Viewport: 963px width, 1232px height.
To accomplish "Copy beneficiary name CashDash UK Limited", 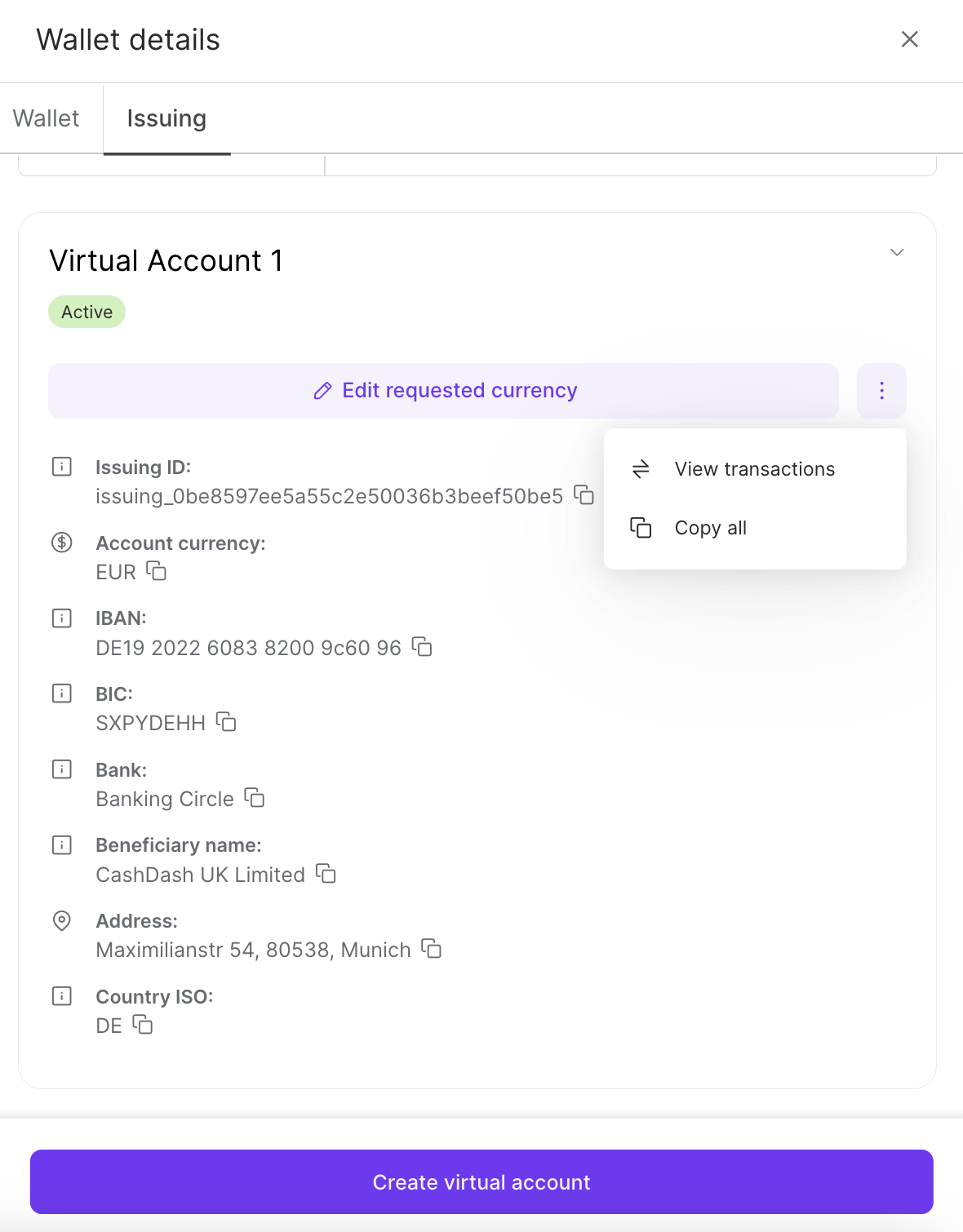I will pyautogui.click(x=326, y=874).
